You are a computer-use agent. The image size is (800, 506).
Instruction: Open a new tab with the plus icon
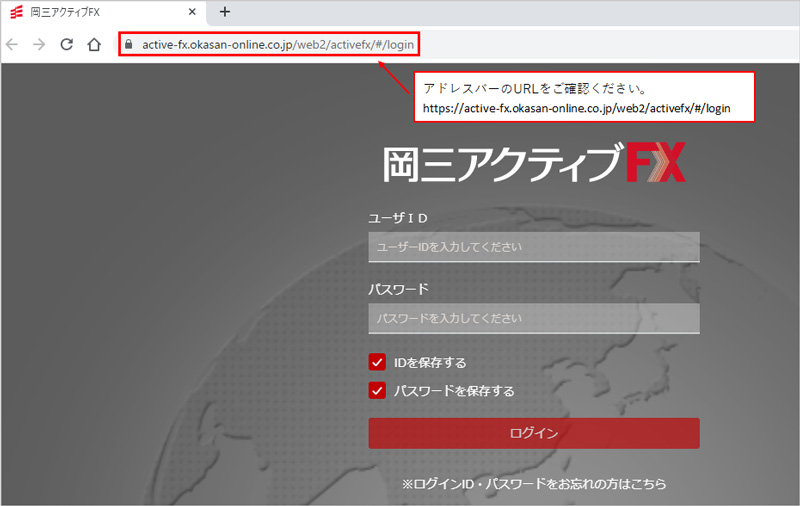tap(224, 12)
